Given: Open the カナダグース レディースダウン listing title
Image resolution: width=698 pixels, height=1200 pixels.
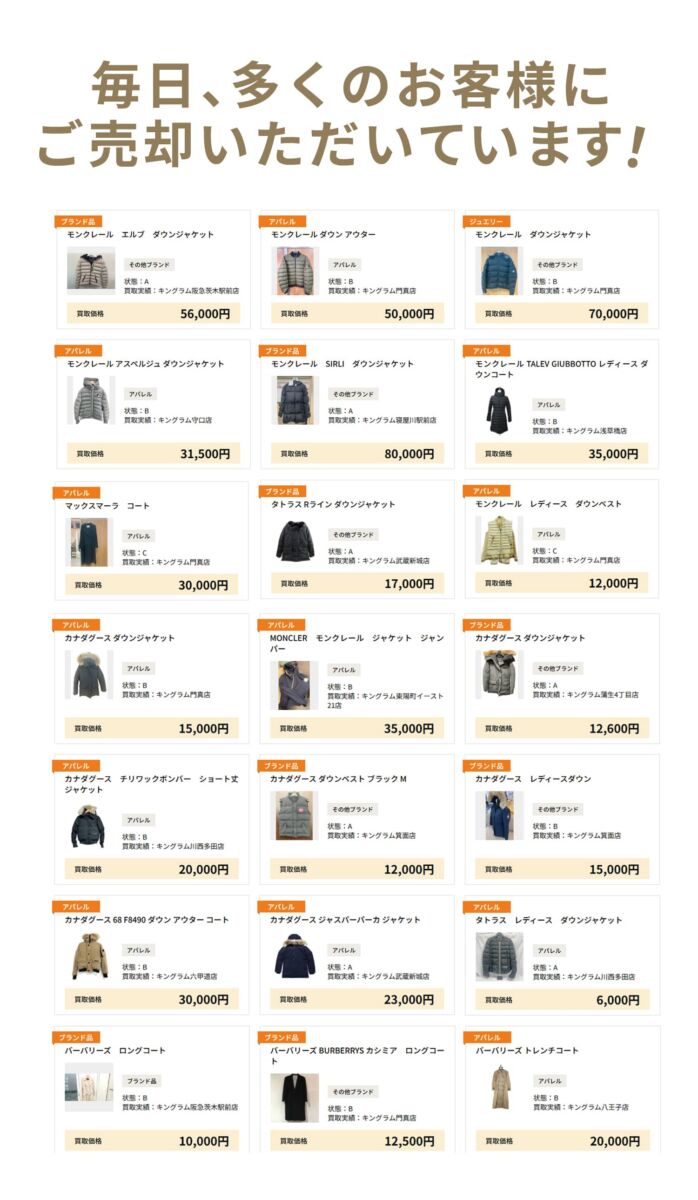Looking at the screenshot, I should click(533, 779).
